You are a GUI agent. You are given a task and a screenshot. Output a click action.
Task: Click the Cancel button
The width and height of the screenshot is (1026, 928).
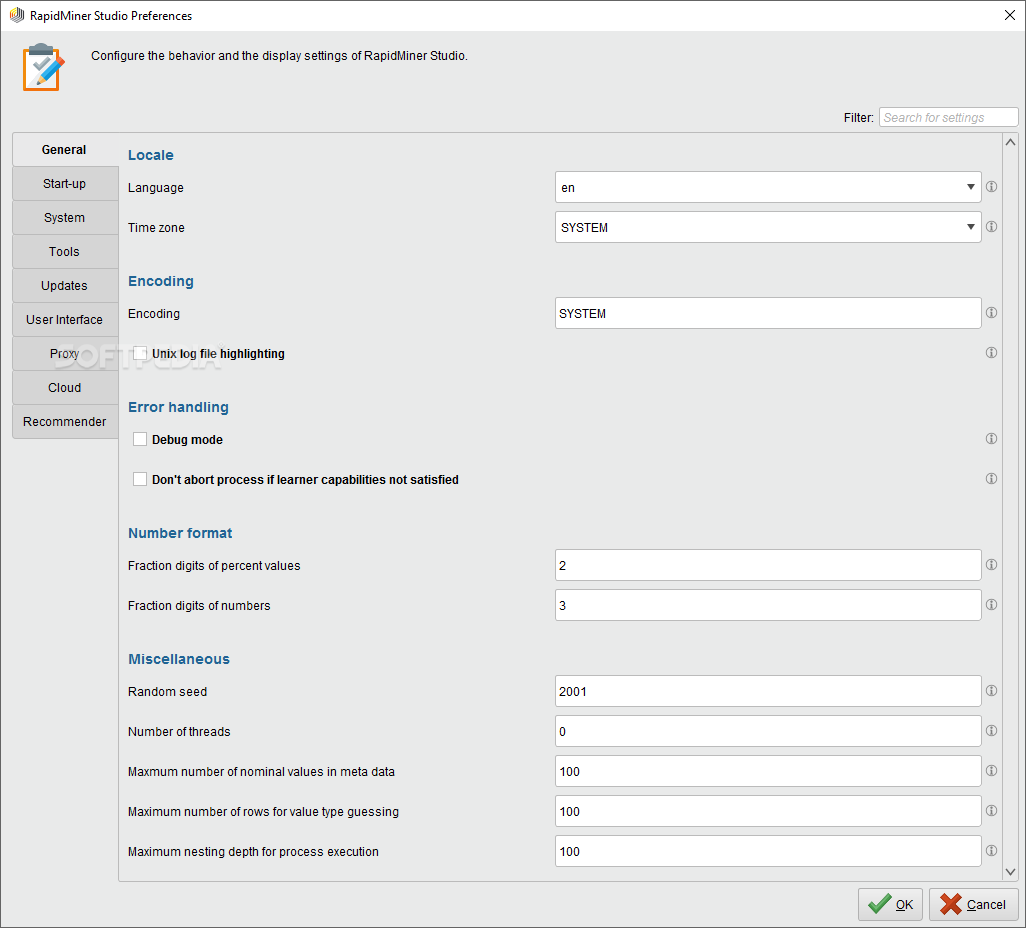click(x=973, y=904)
